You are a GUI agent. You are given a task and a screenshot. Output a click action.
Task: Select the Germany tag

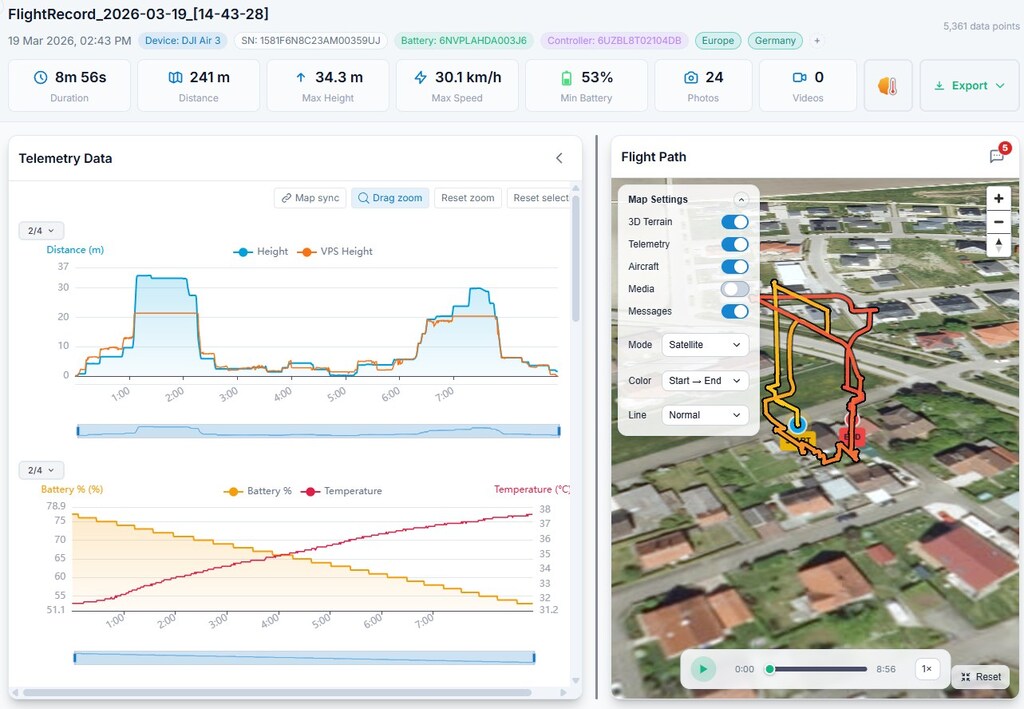tap(775, 41)
